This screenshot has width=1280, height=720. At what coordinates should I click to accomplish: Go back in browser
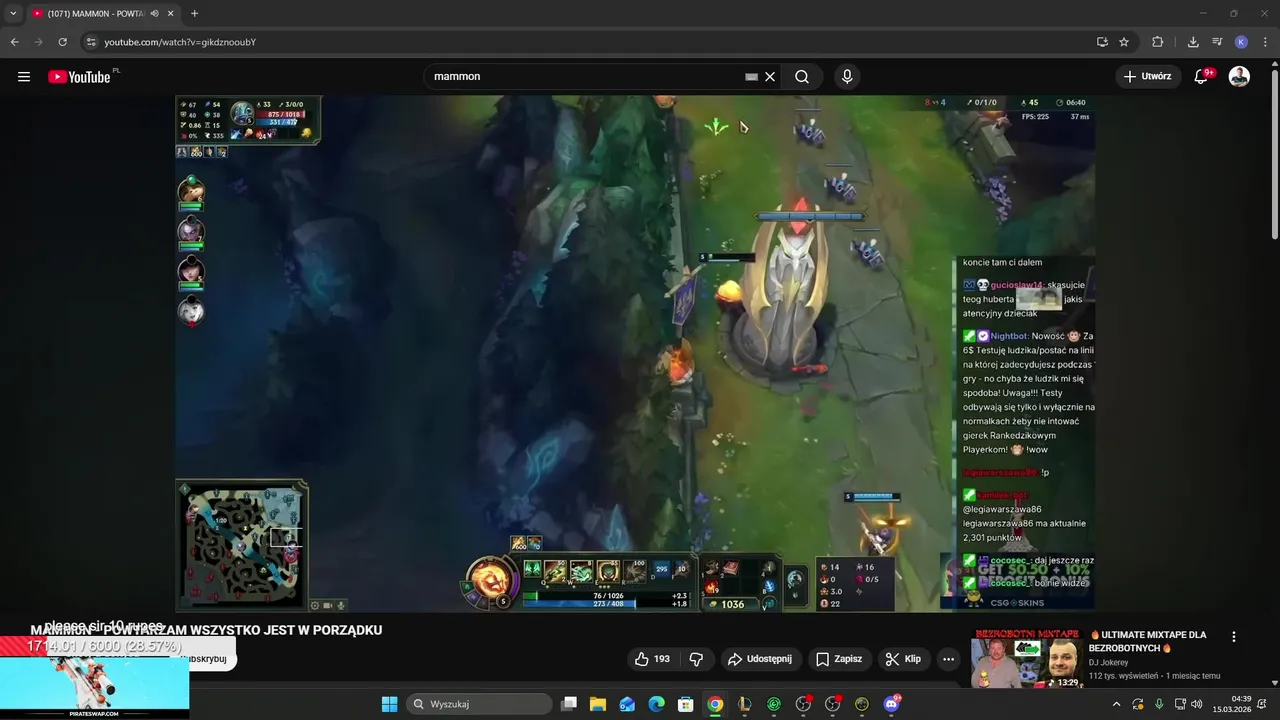tap(15, 42)
